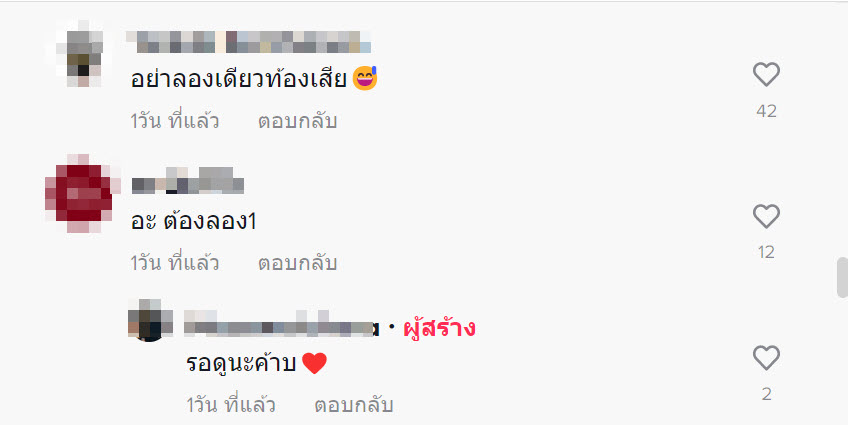Click the sweat-smile emoji in the first comment

pos(365,78)
